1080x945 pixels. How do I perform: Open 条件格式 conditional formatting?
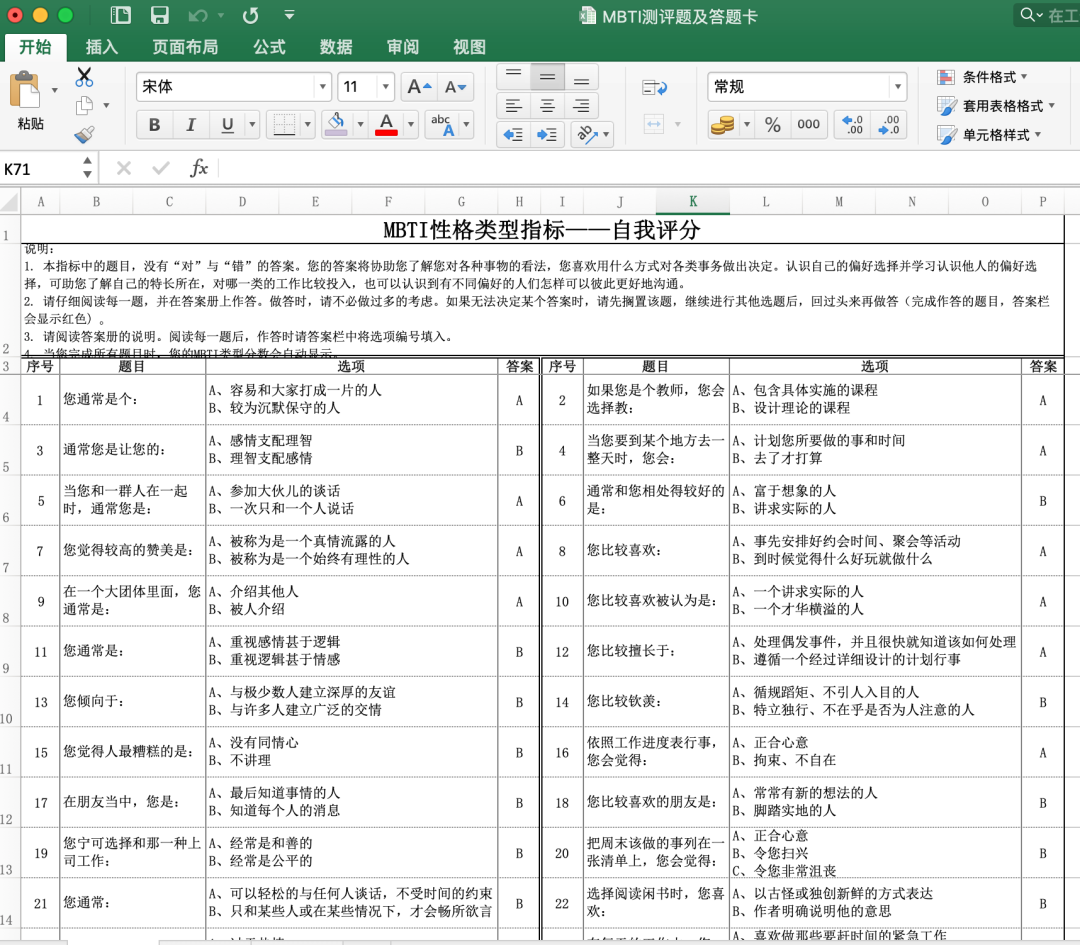pyautogui.click(x=982, y=77)
